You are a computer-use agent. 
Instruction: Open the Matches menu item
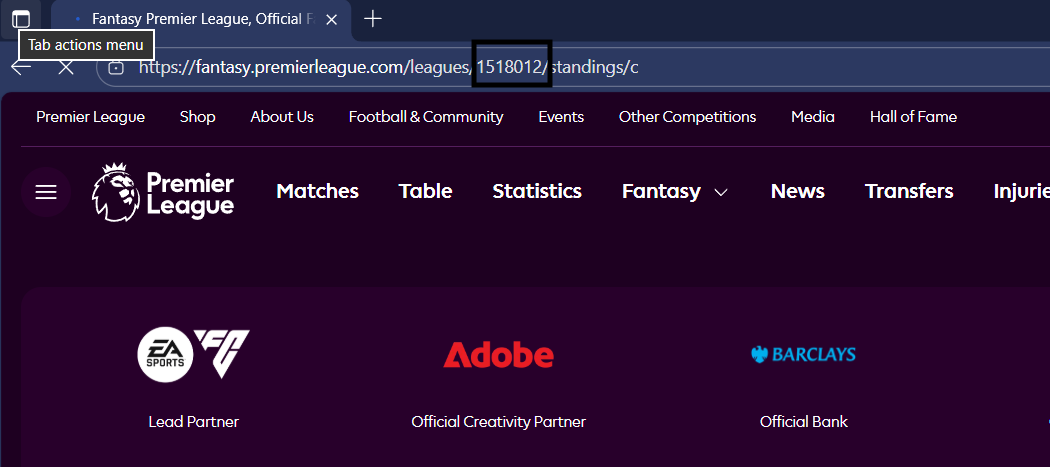pos(317,191)
